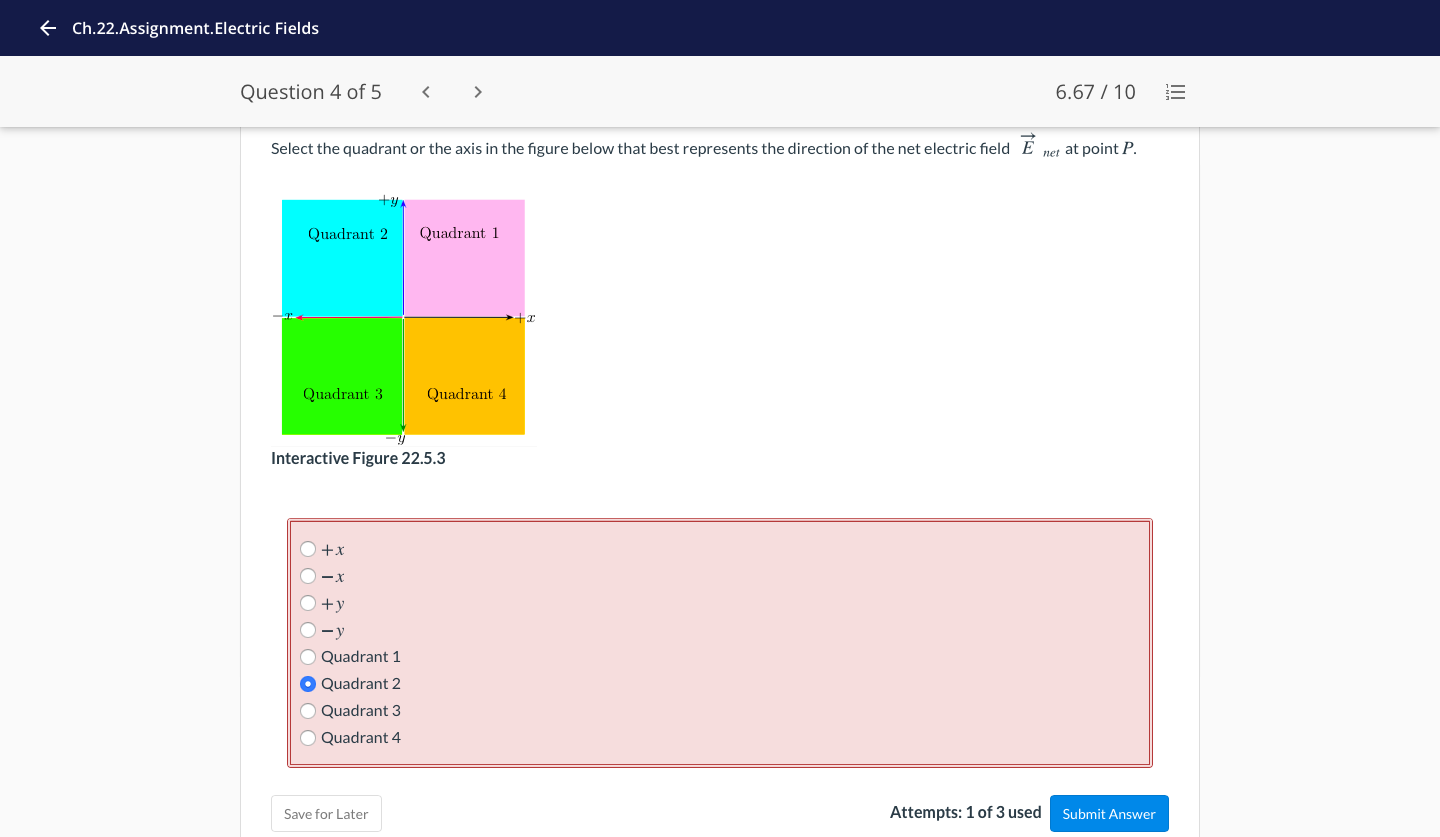The image size is (1440, 837).
Task: Pick Quadrant 3 answer option
Action: coord(308,711)
